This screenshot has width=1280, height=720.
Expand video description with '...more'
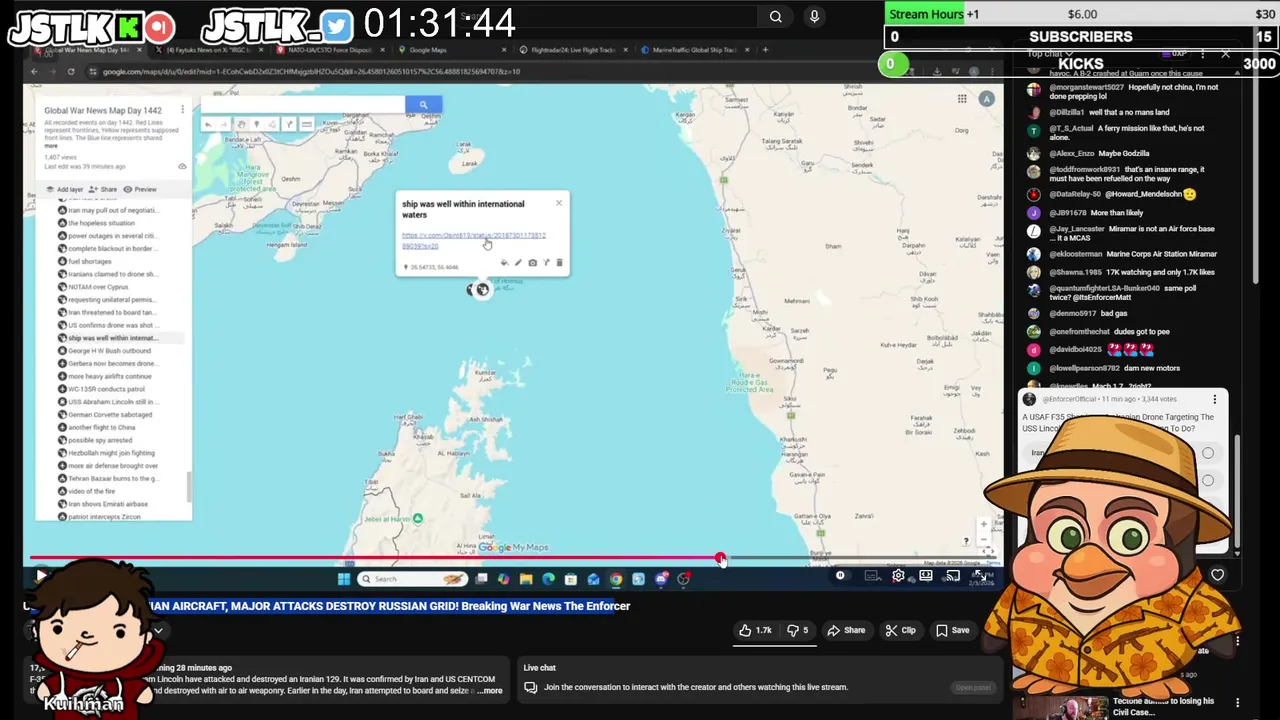(x=490, y=691)
